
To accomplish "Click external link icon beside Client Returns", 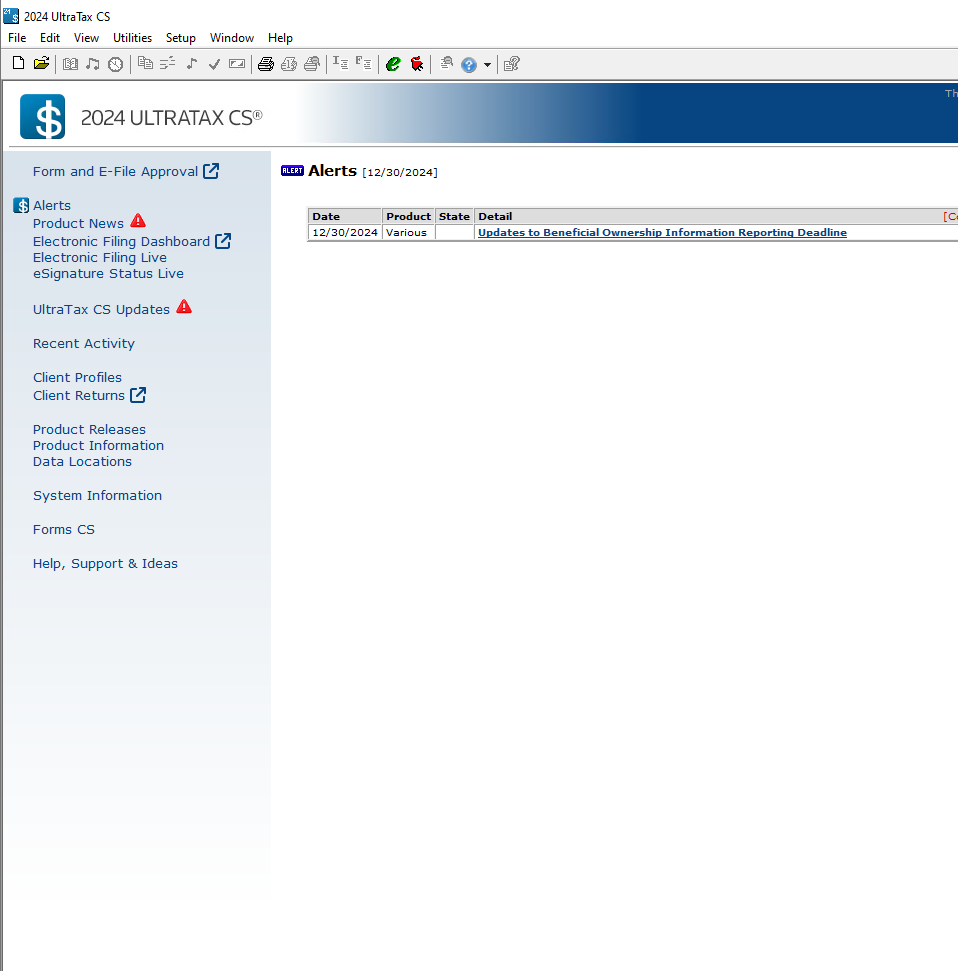I will point(138,395).
